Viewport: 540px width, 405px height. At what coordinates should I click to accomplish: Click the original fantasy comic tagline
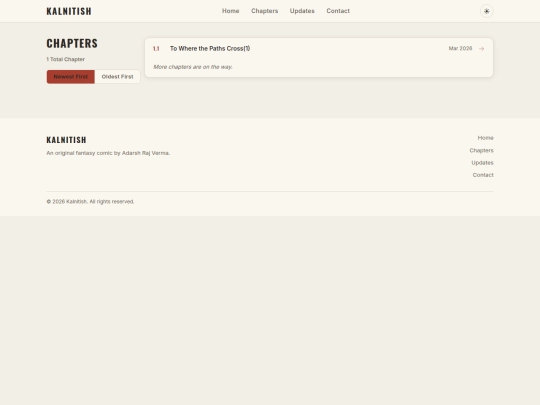click(x=108, y=153)
